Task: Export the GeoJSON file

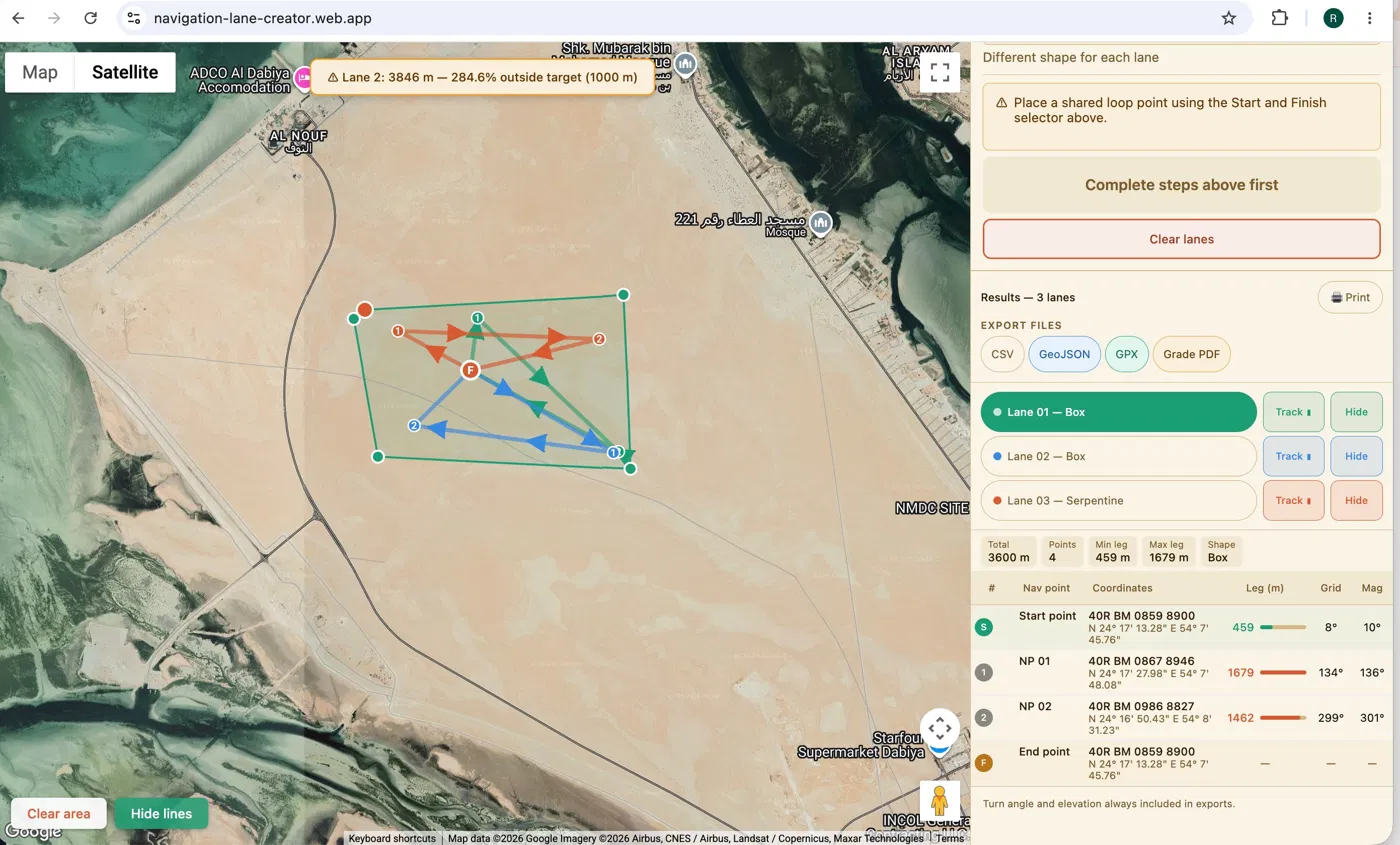Action: pyautogui.click(x=1065, y=354)
